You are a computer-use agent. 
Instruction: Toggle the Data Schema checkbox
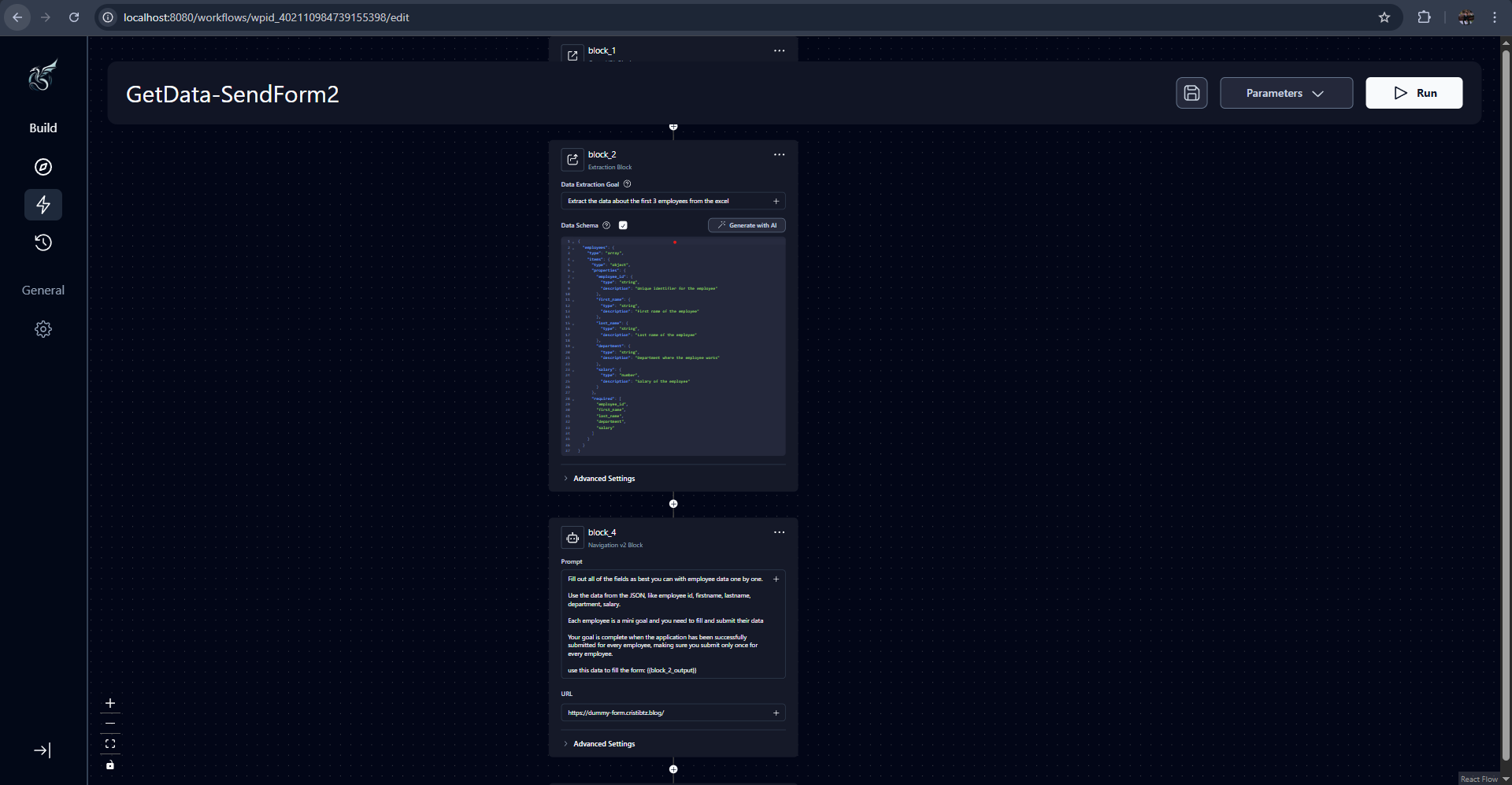coord(623,225)
